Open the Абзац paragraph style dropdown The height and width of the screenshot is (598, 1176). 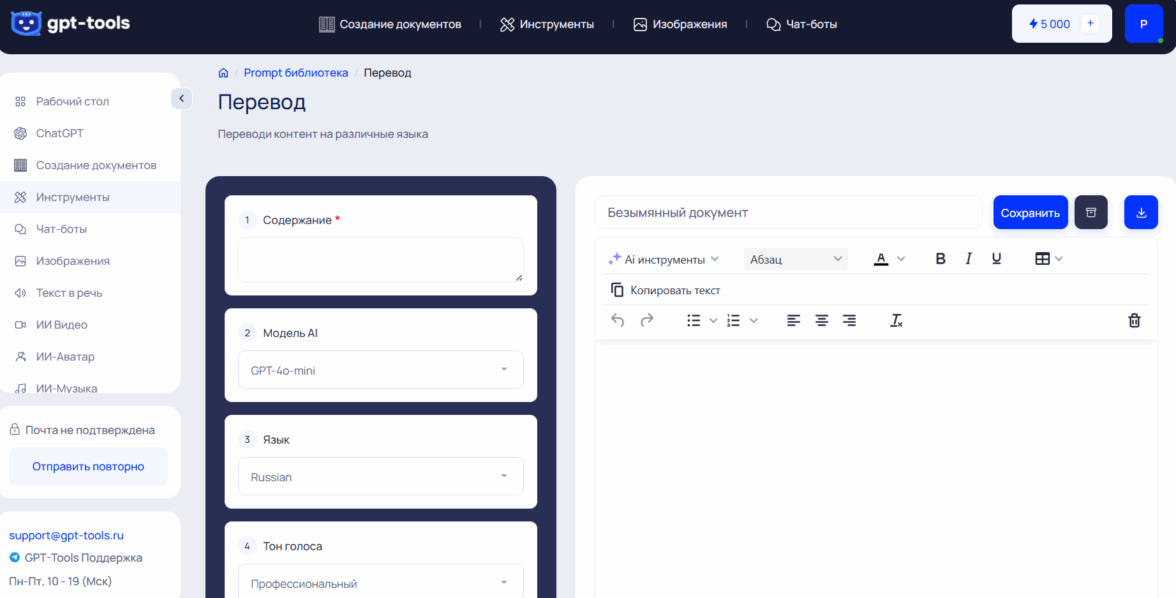pos(796,259)
